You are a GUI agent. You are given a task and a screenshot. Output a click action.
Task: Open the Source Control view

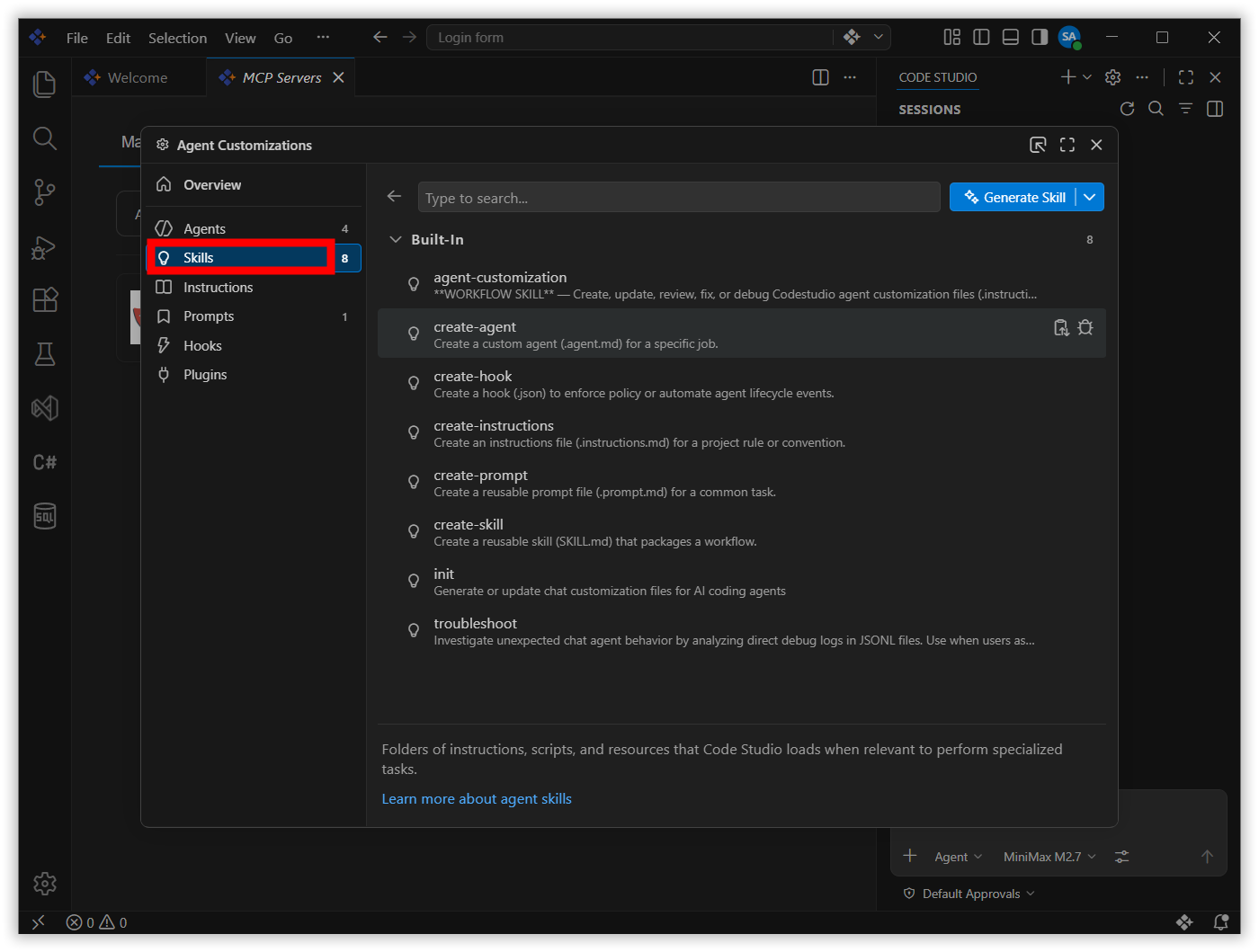(x=44, y=192)
